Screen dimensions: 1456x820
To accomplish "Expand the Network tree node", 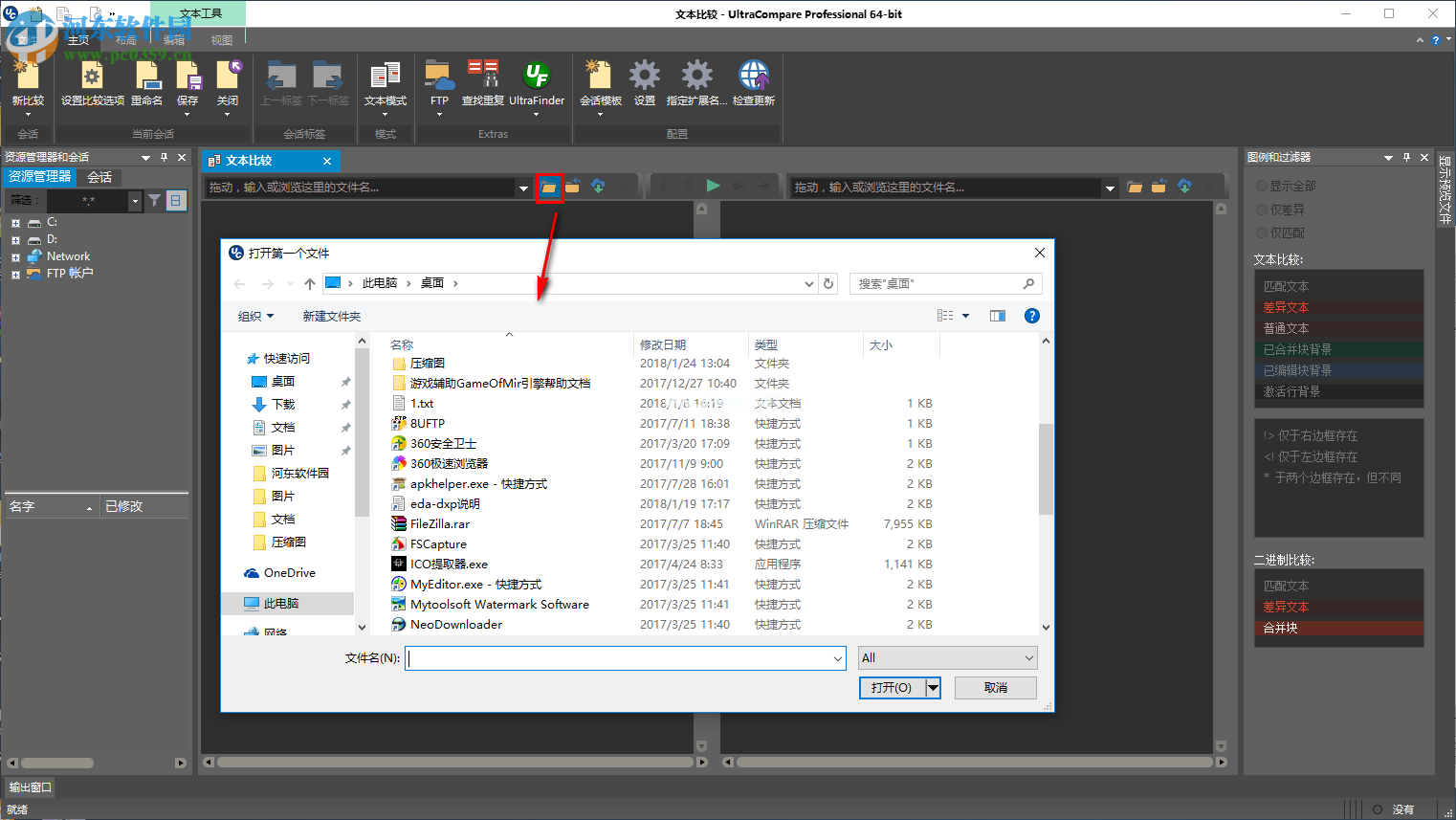I will click(x=15, y=256).
